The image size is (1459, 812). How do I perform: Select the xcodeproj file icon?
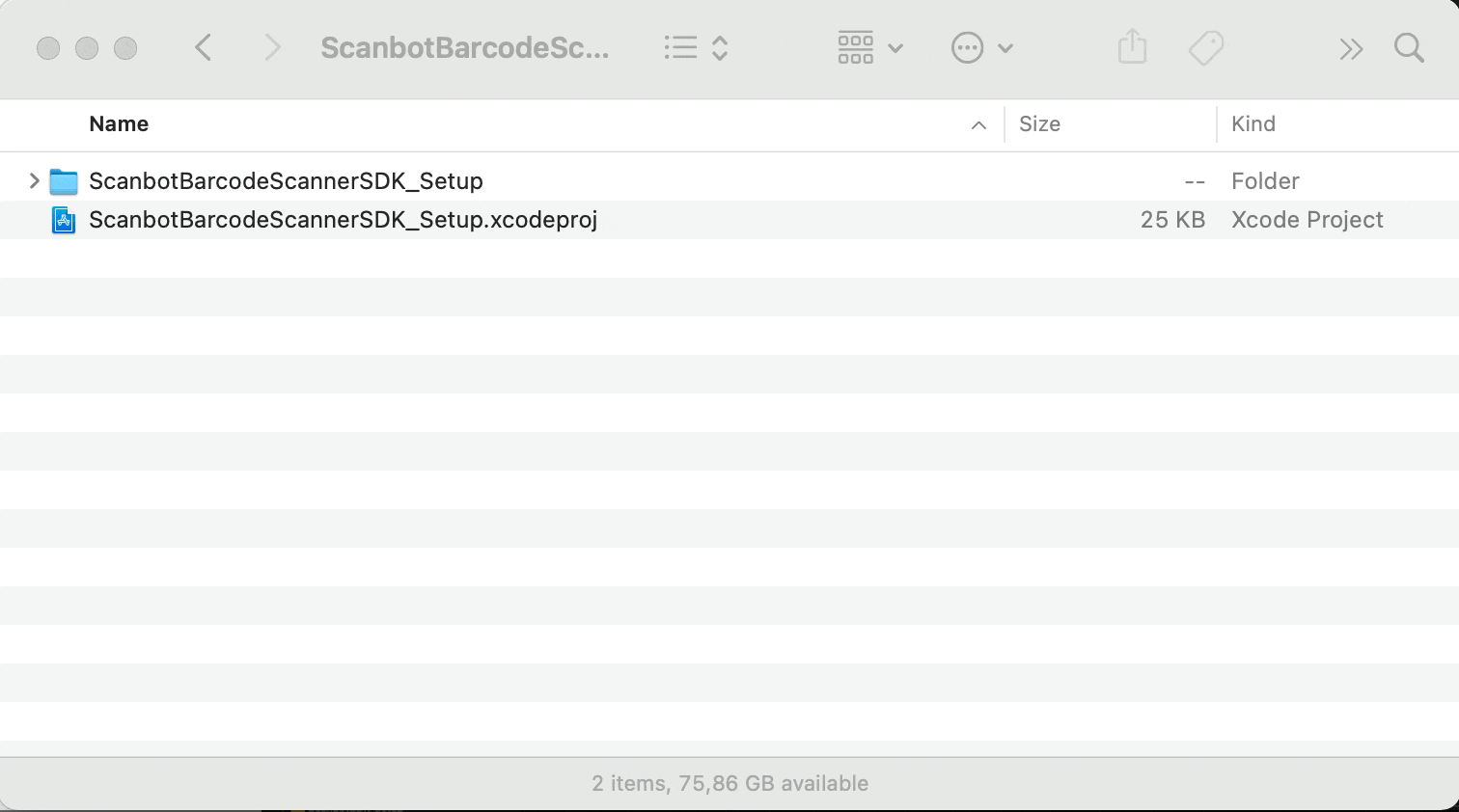(64, 220)
